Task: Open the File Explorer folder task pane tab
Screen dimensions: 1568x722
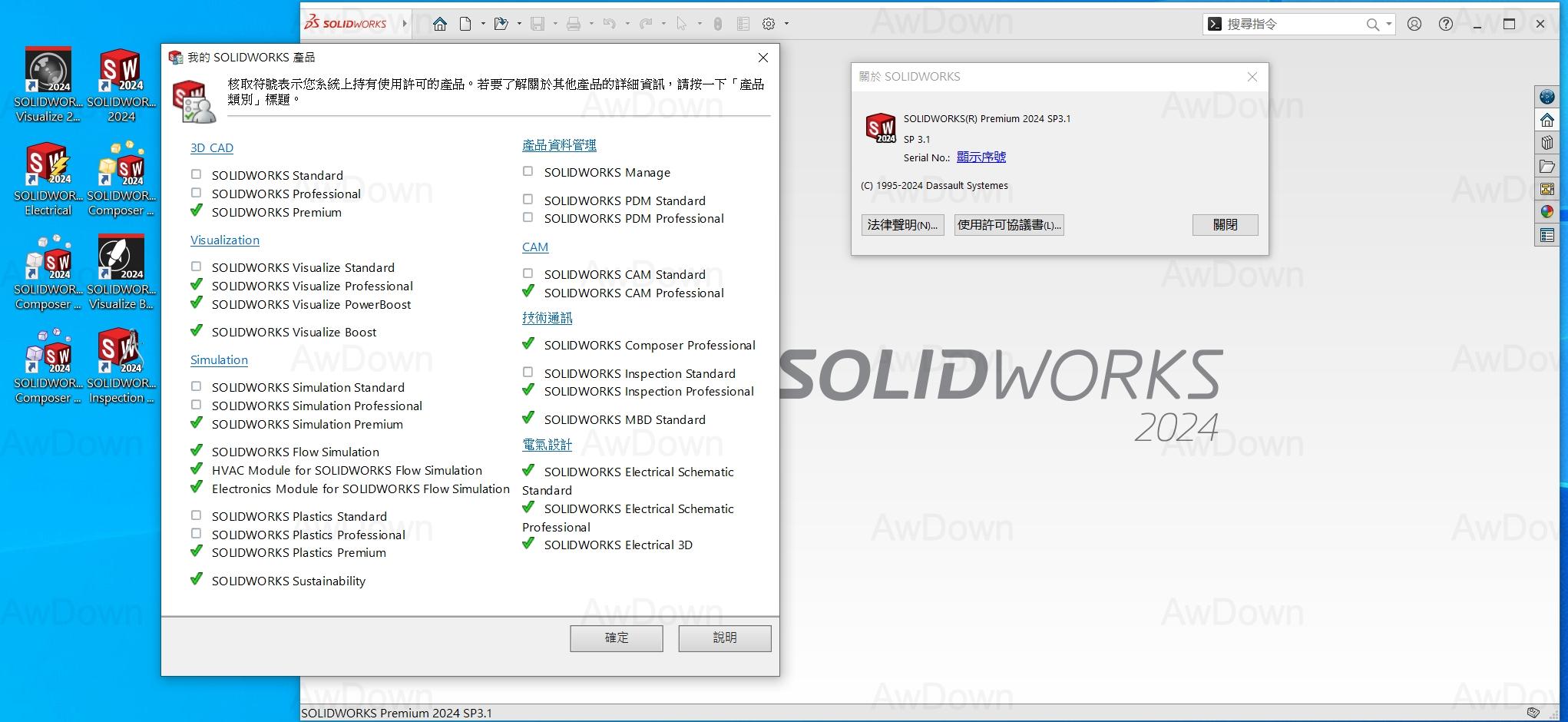Action: pos(1546,167)
